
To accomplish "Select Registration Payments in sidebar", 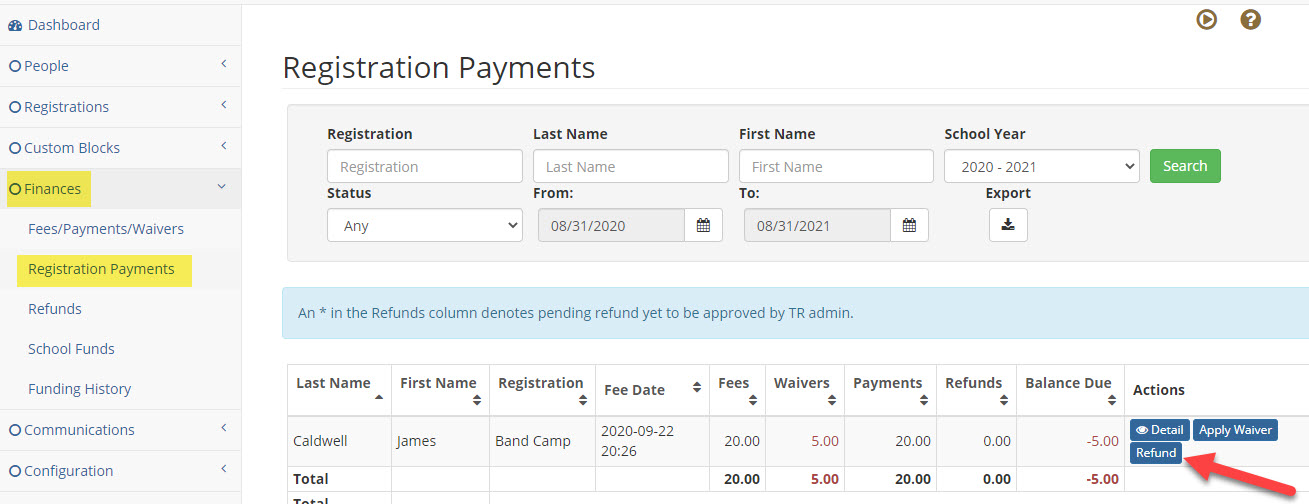I will [x=101, y=269].
